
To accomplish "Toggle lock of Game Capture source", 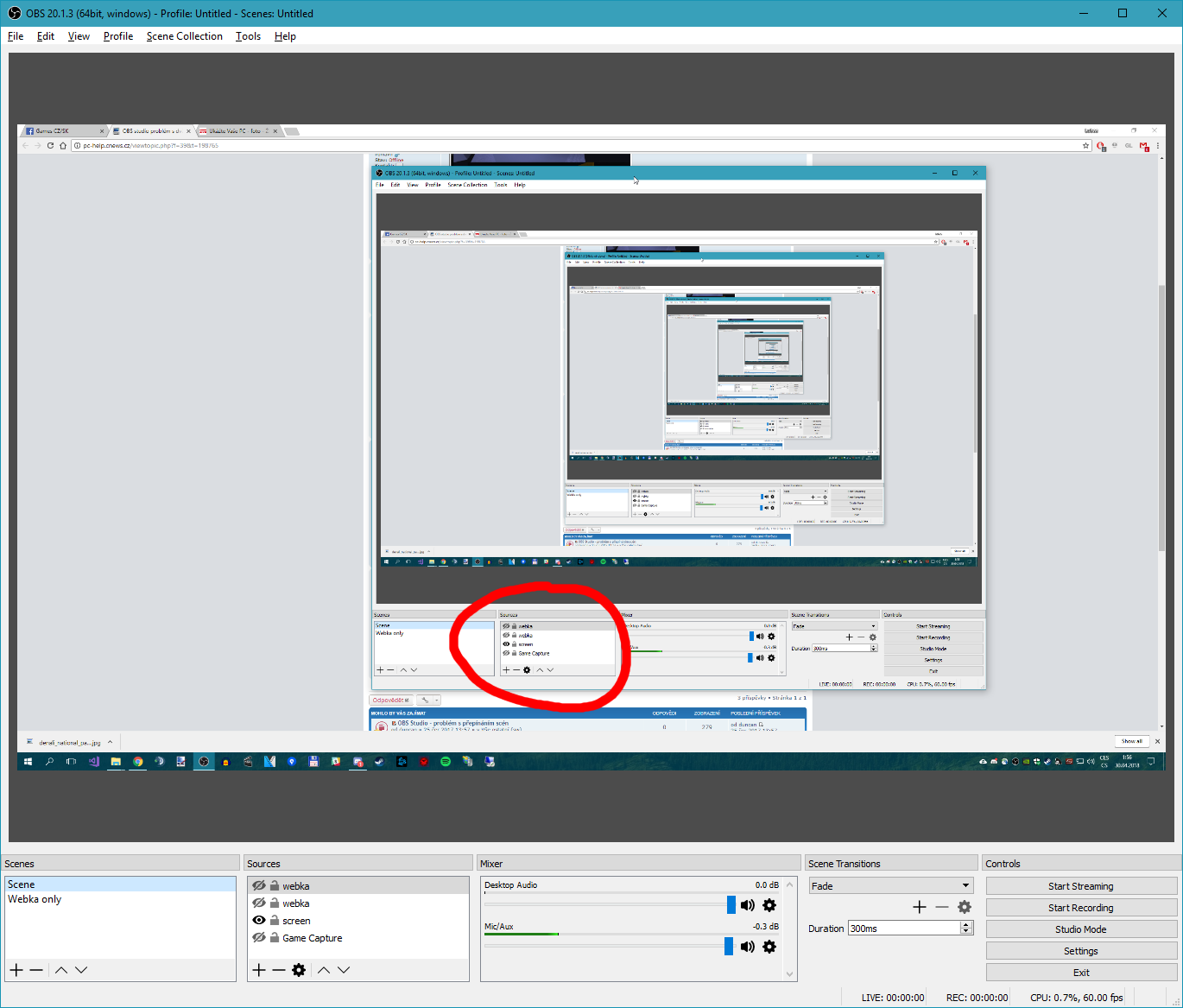I will pos(274,937).
